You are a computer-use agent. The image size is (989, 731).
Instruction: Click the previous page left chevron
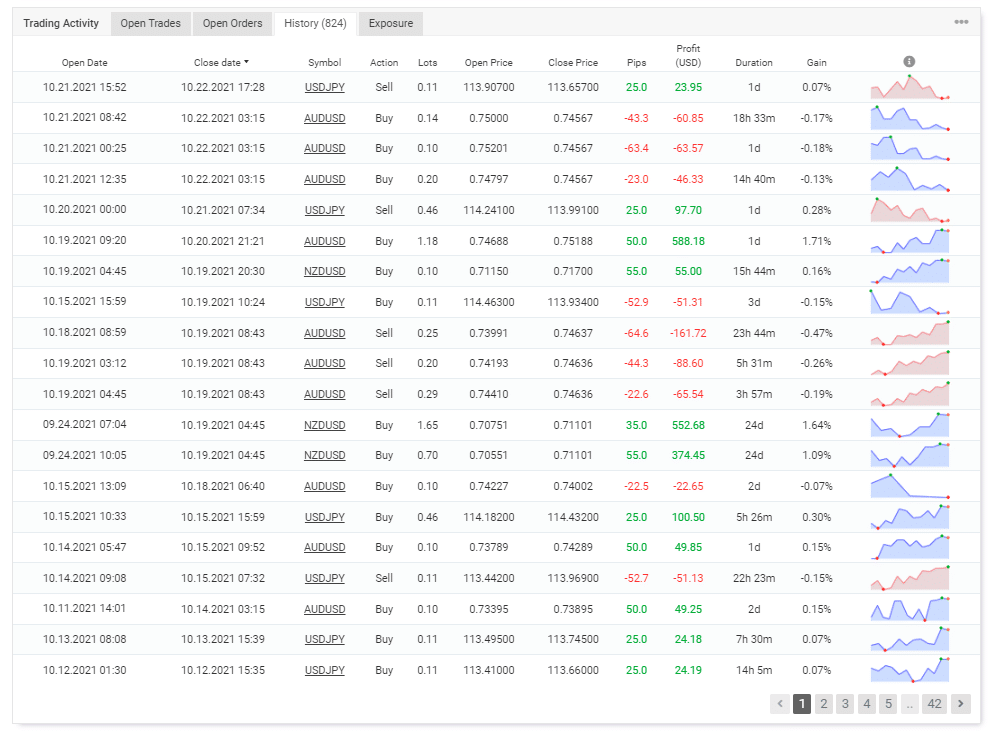(779, 704)
